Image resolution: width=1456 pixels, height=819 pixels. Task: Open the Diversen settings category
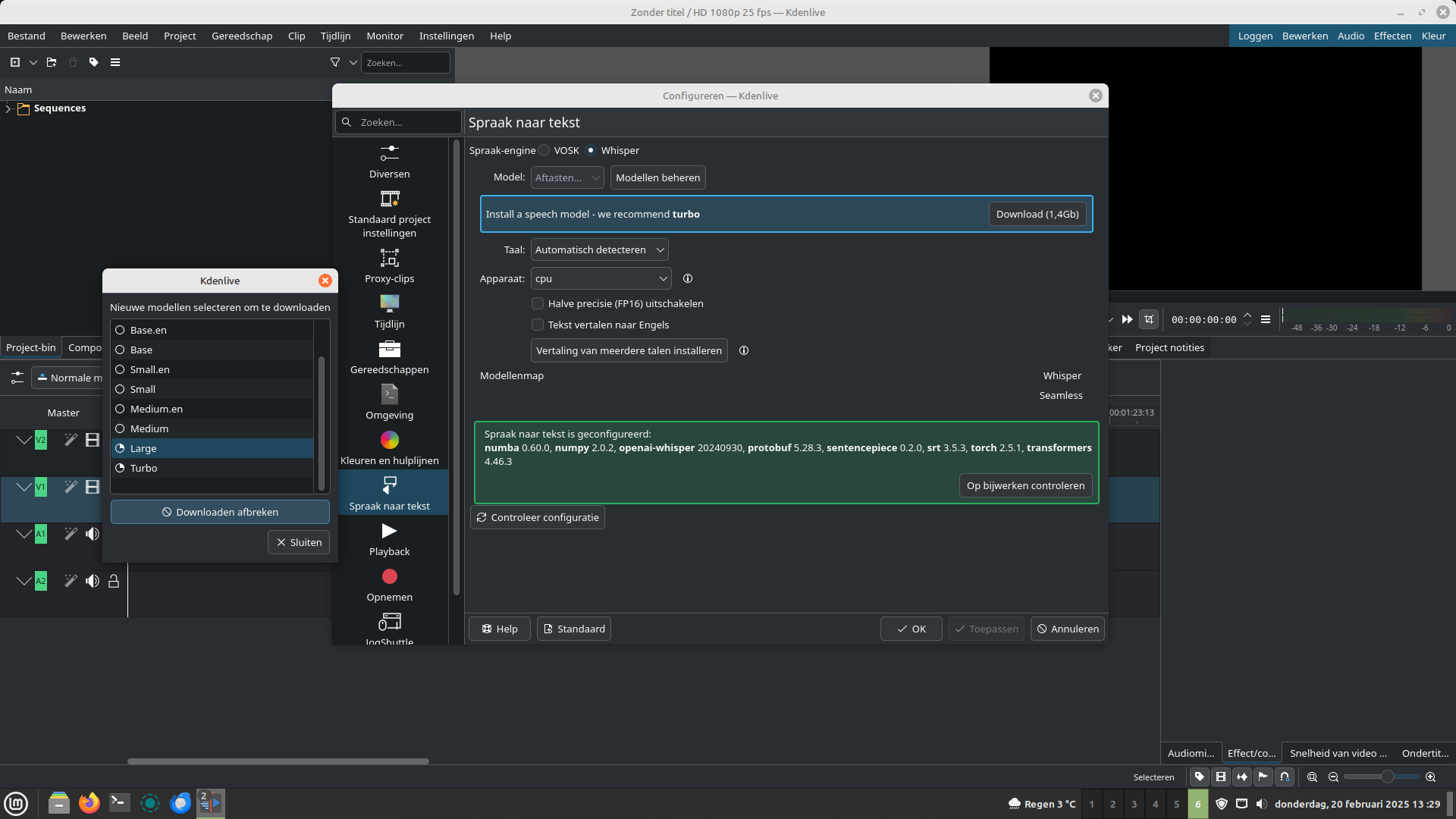click(389, 162)
